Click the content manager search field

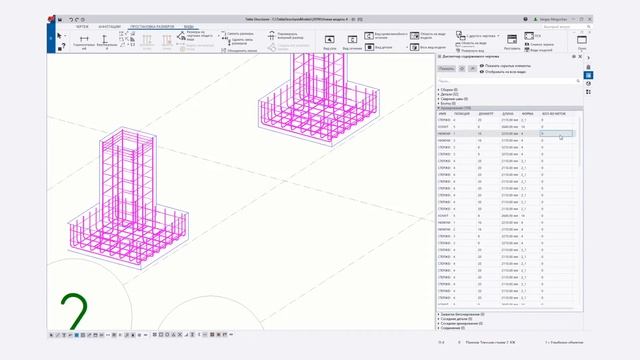click(509, 81)
